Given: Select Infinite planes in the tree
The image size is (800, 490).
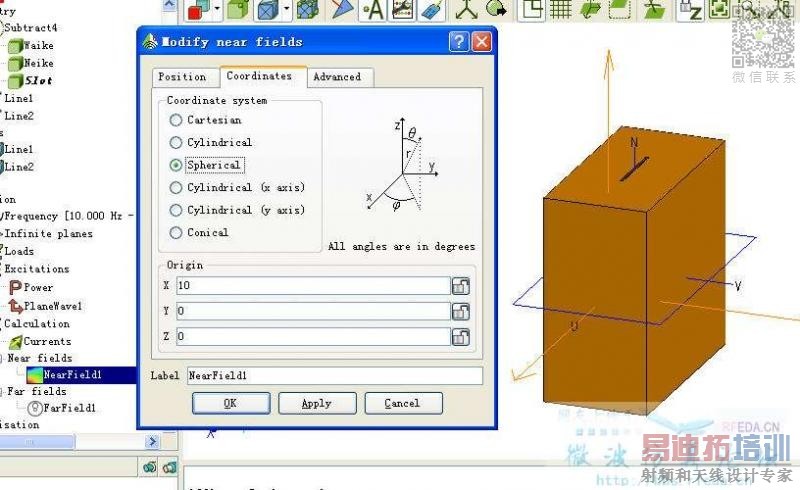Looking at the screenshot, I should click(48, 234).
